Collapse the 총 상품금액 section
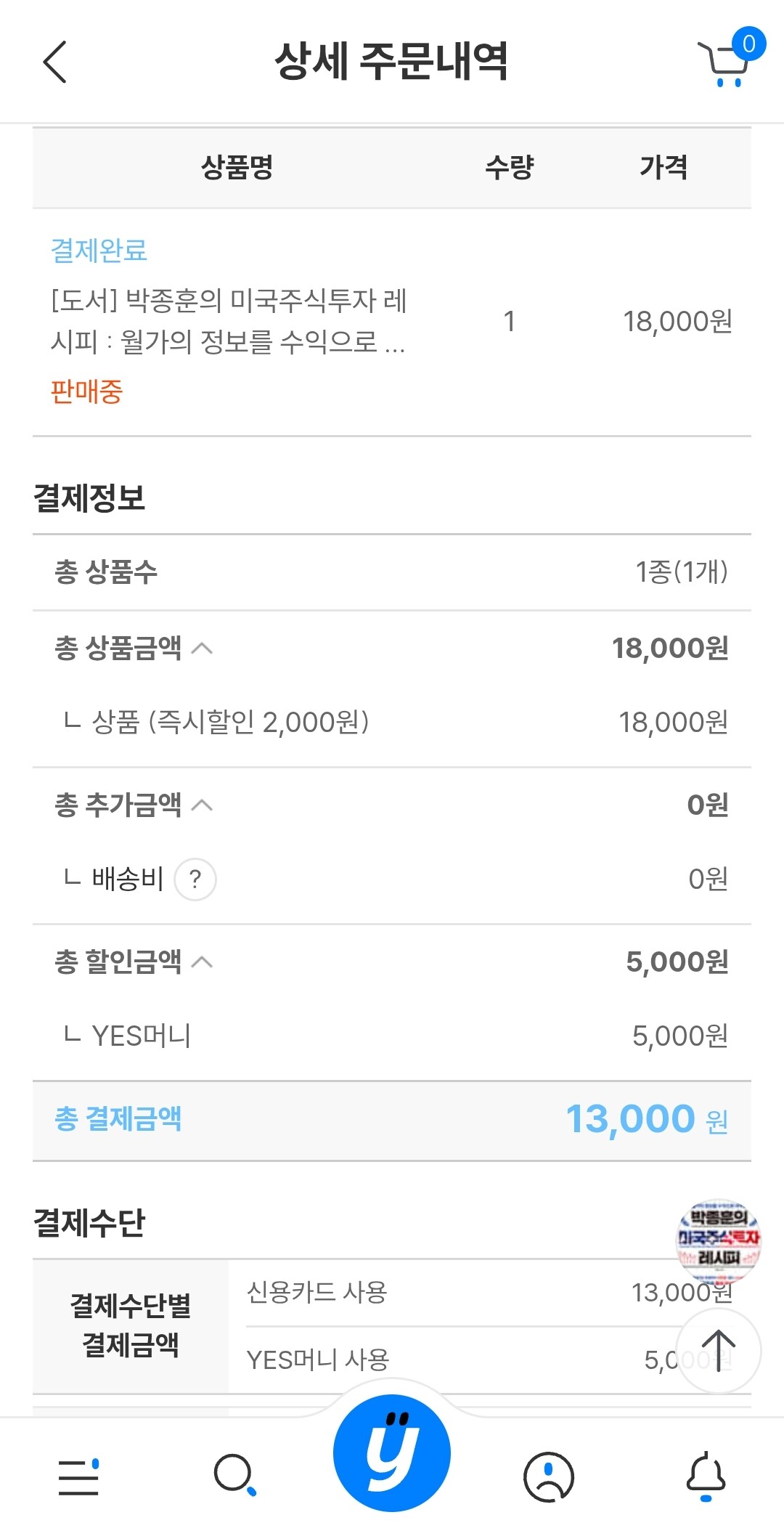 point(202,649)
